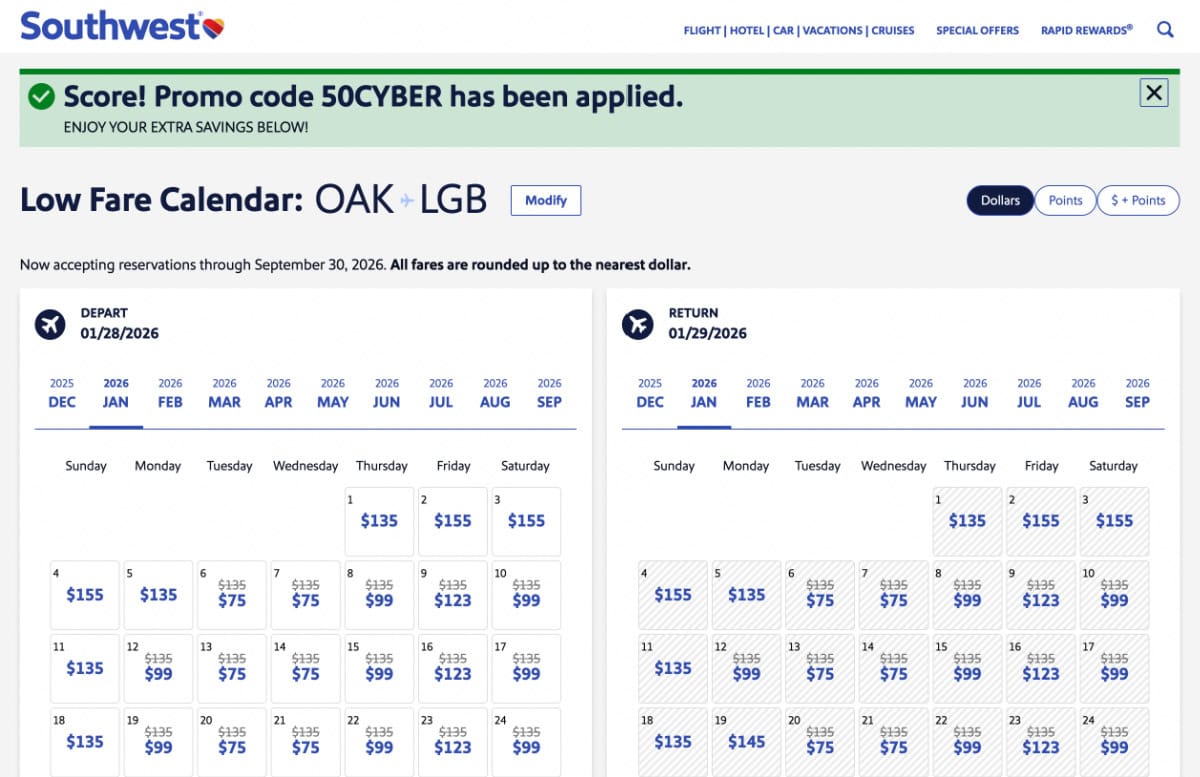Switch fare display to Points
1200x777 pixels.
click(1065, 200)
